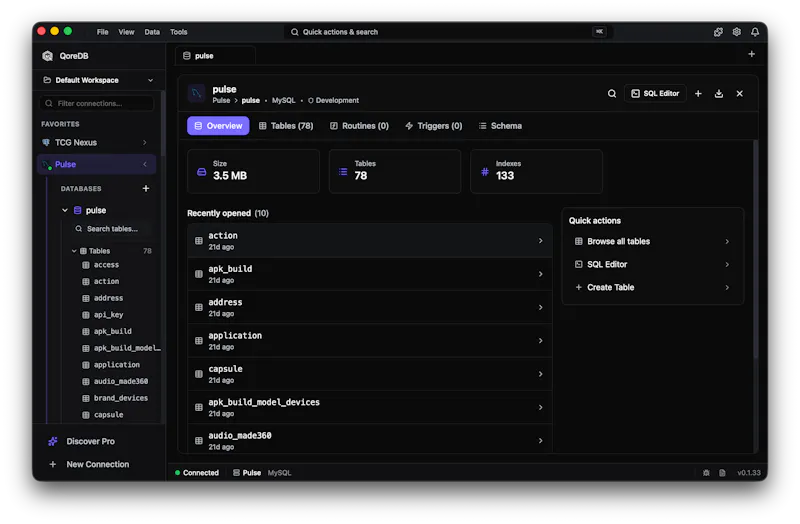Click the document icon in status bar
Image resolution: width=800 pixels, height=524 pixels.
pyautogui.click(x=722, y=473)
